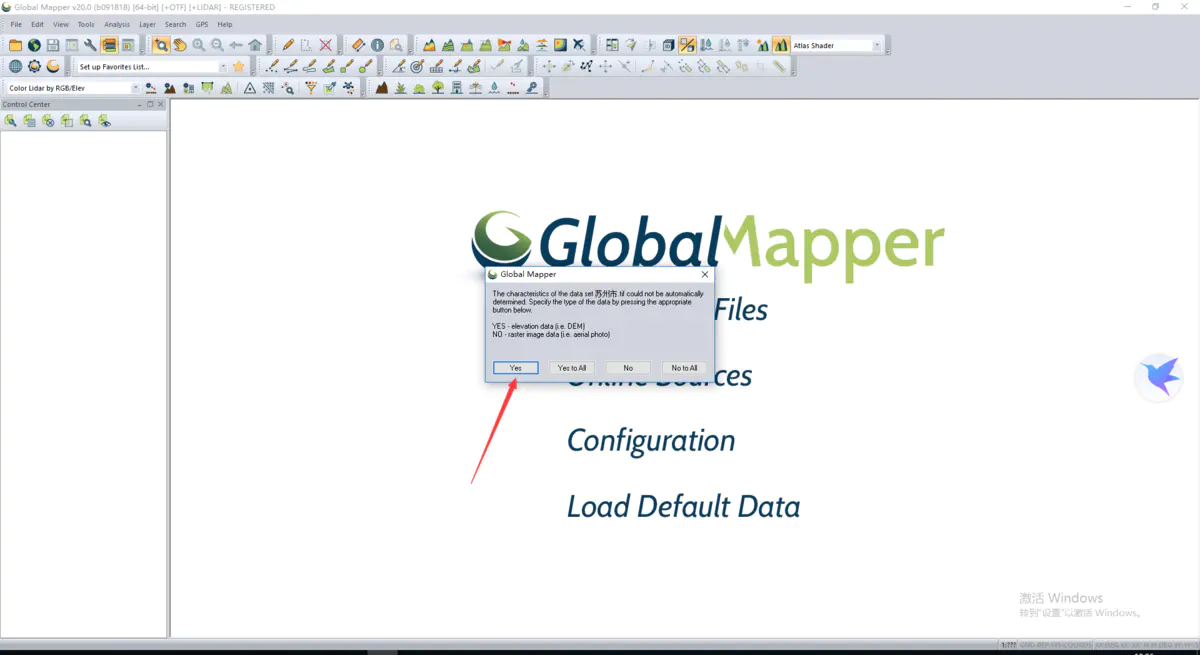Click the Yes button in dialog
The width and height of the screenshot is (1200, 655).
(516, 368)
